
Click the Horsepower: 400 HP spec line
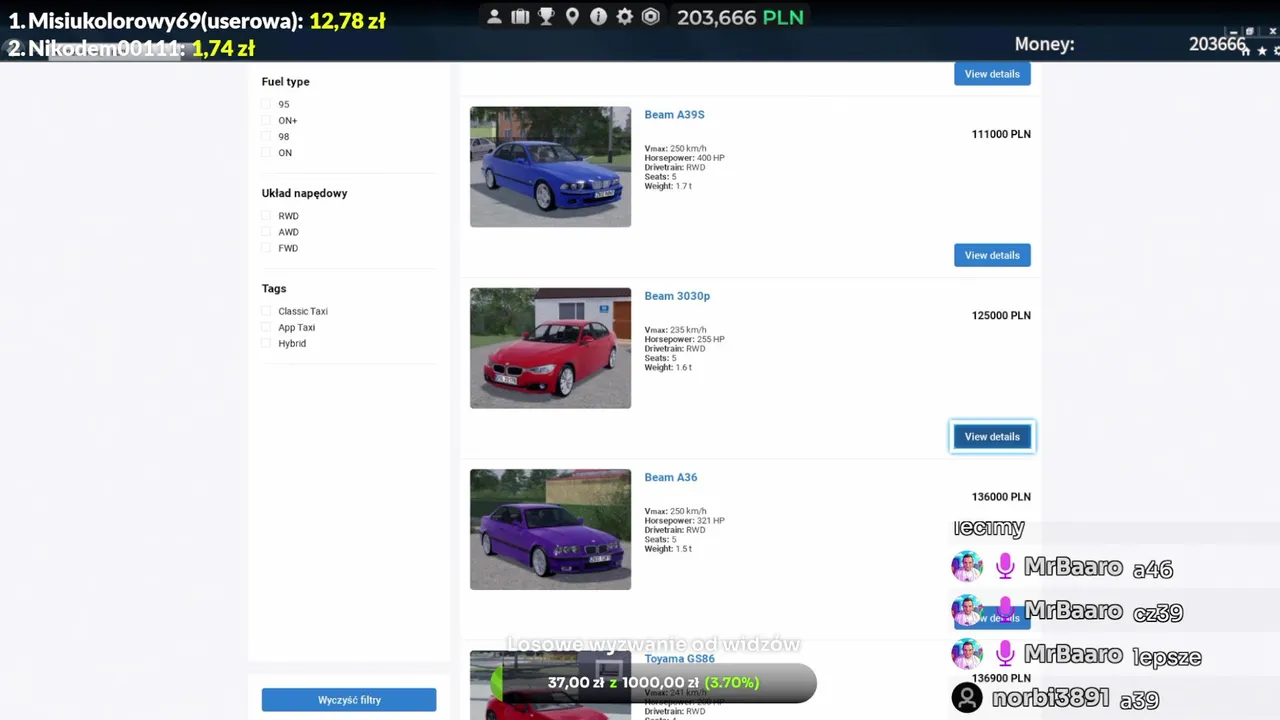coord(684,158)
